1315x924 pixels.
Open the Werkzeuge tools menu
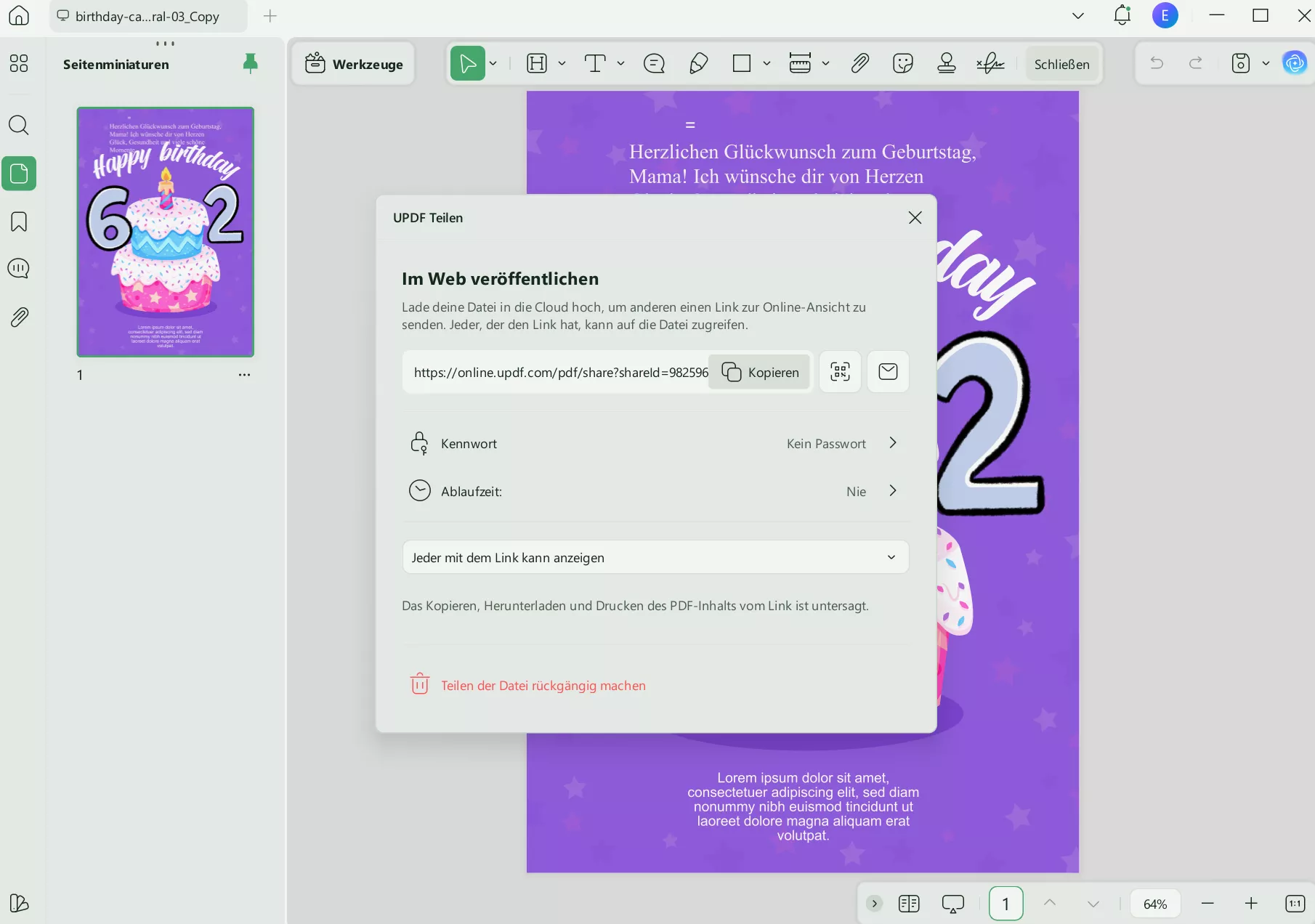(354, 64)
